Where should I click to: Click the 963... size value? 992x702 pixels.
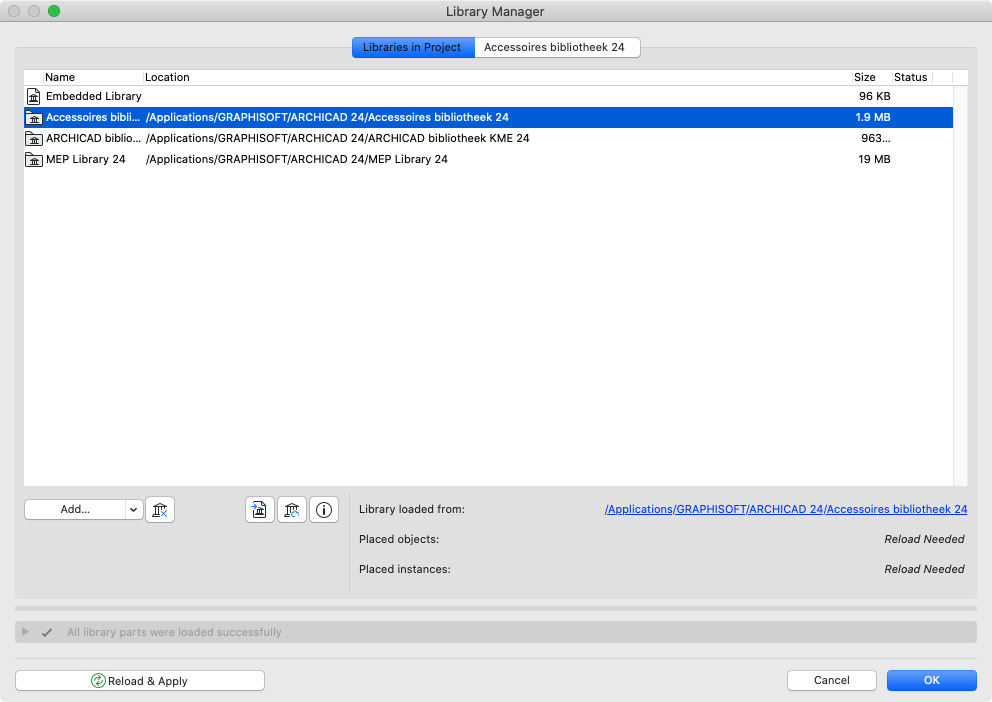click(x=876, y=138)
